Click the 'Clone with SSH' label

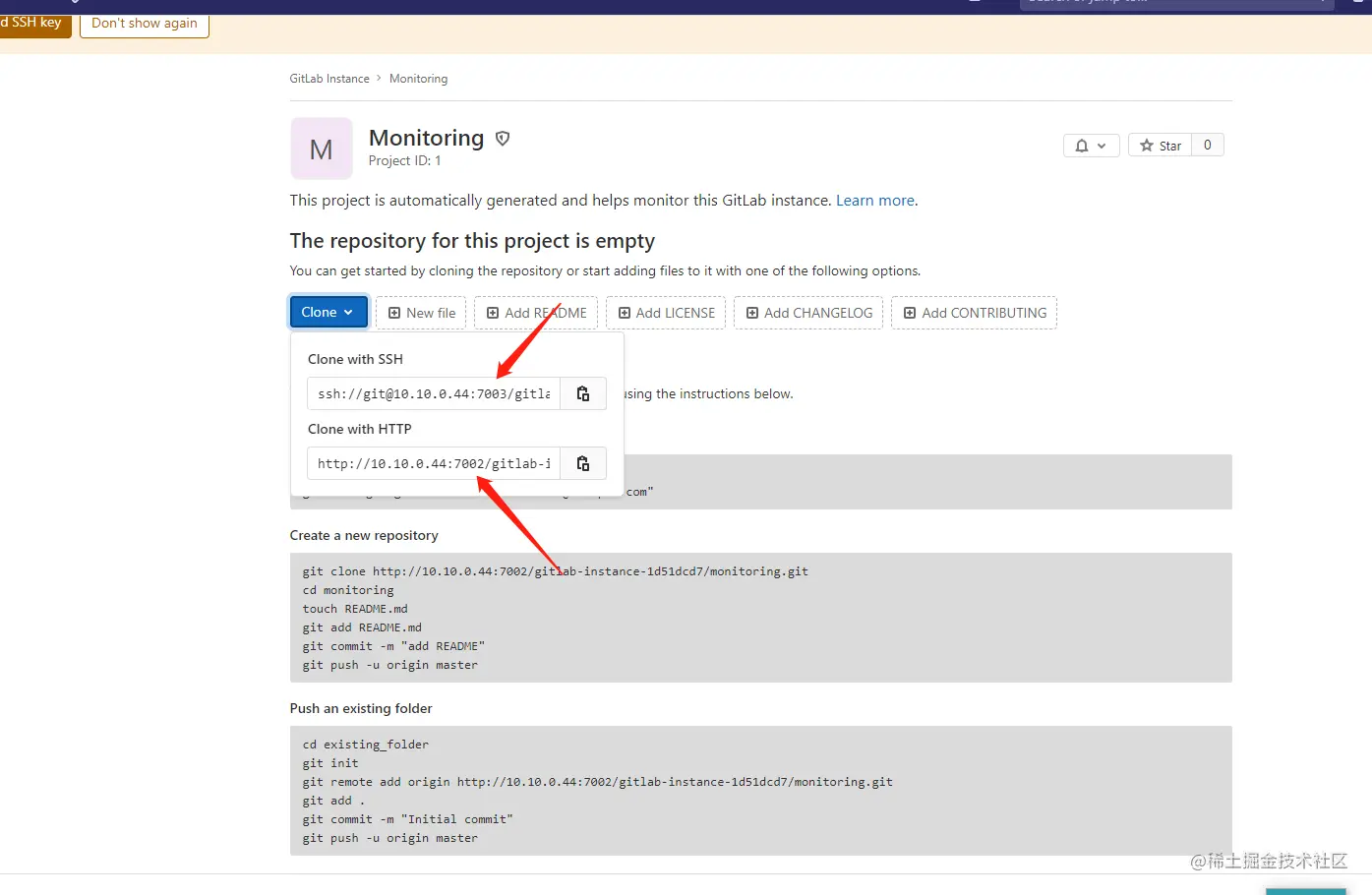(355, 359)
